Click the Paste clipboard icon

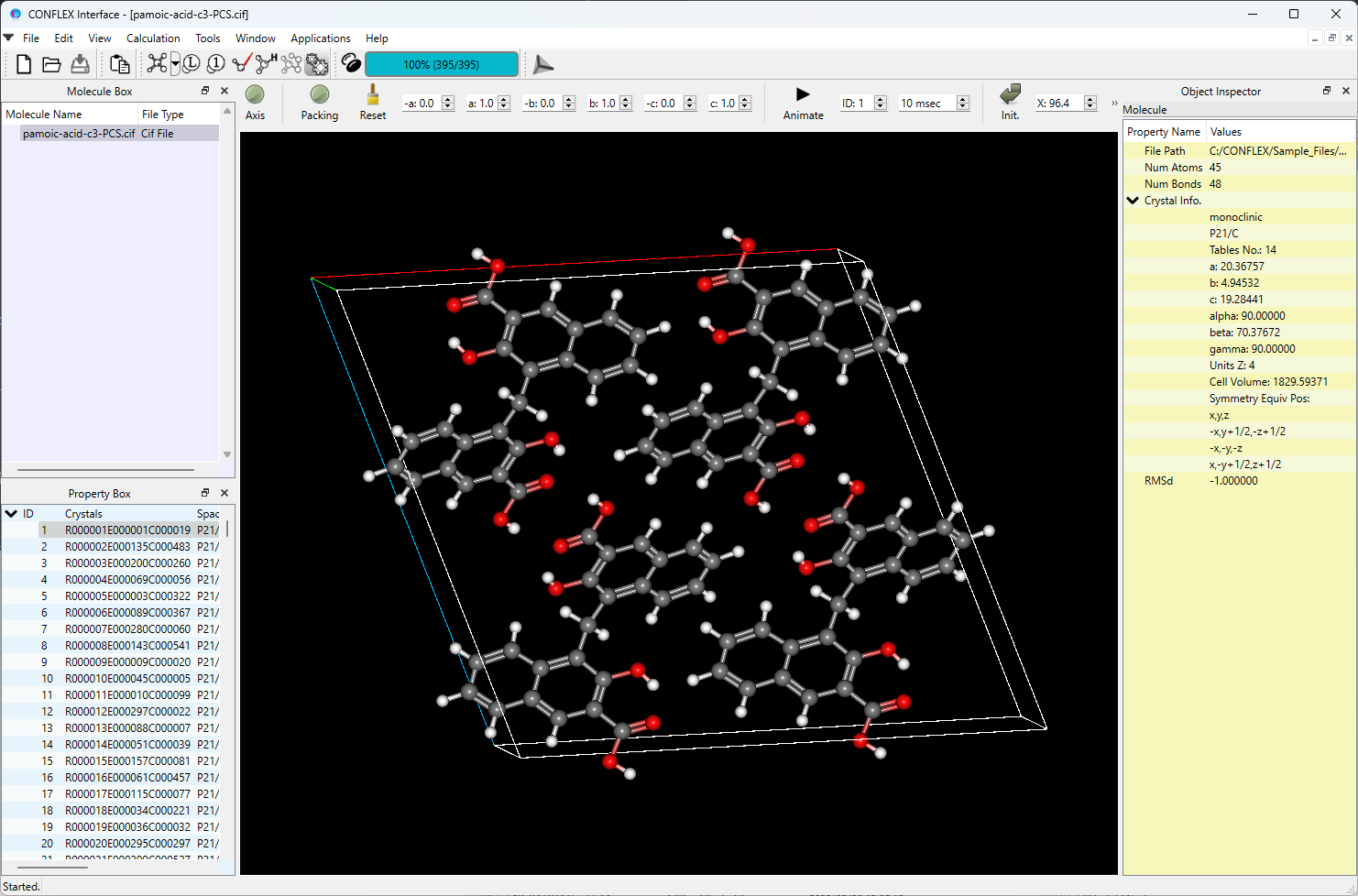(119, 64)
